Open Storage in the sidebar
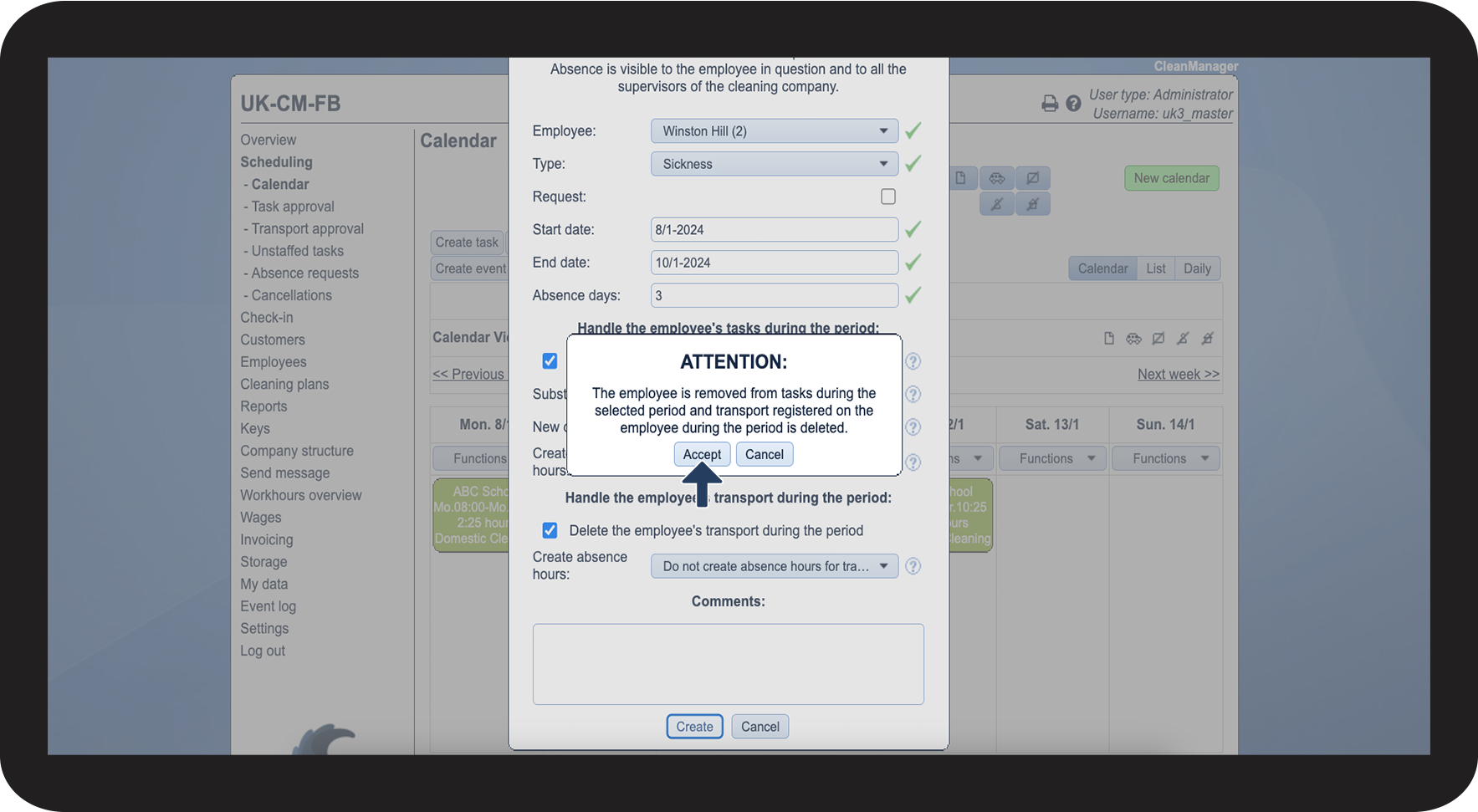 (263, 562)
